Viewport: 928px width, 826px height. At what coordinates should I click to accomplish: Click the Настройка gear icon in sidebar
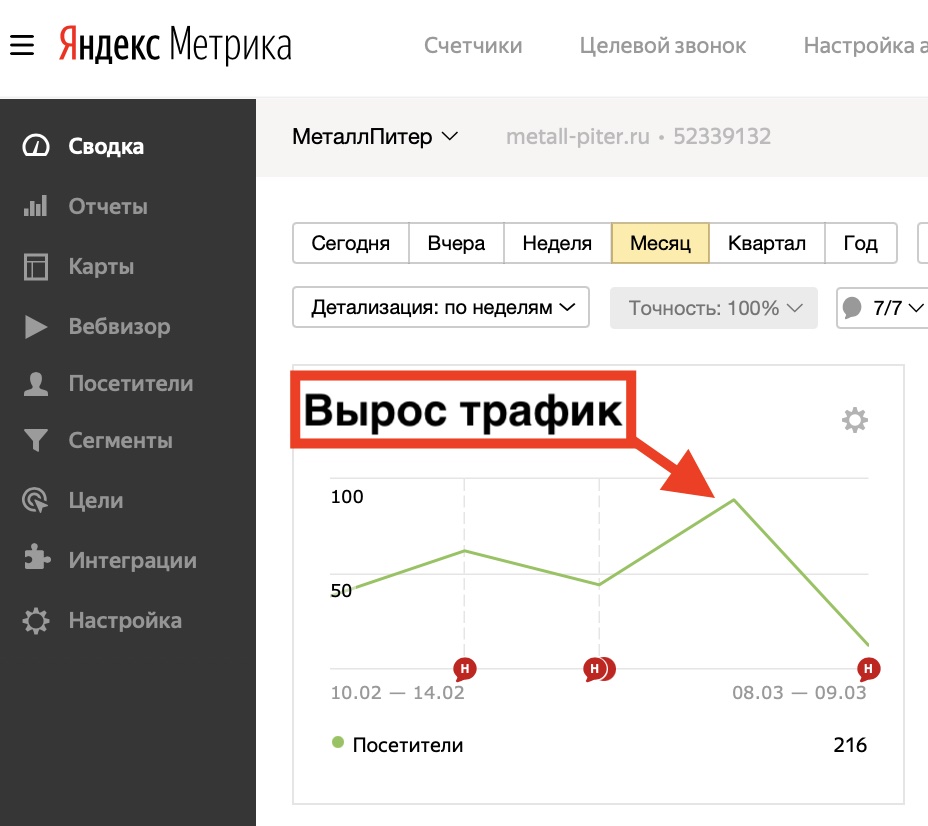point(36,621)
